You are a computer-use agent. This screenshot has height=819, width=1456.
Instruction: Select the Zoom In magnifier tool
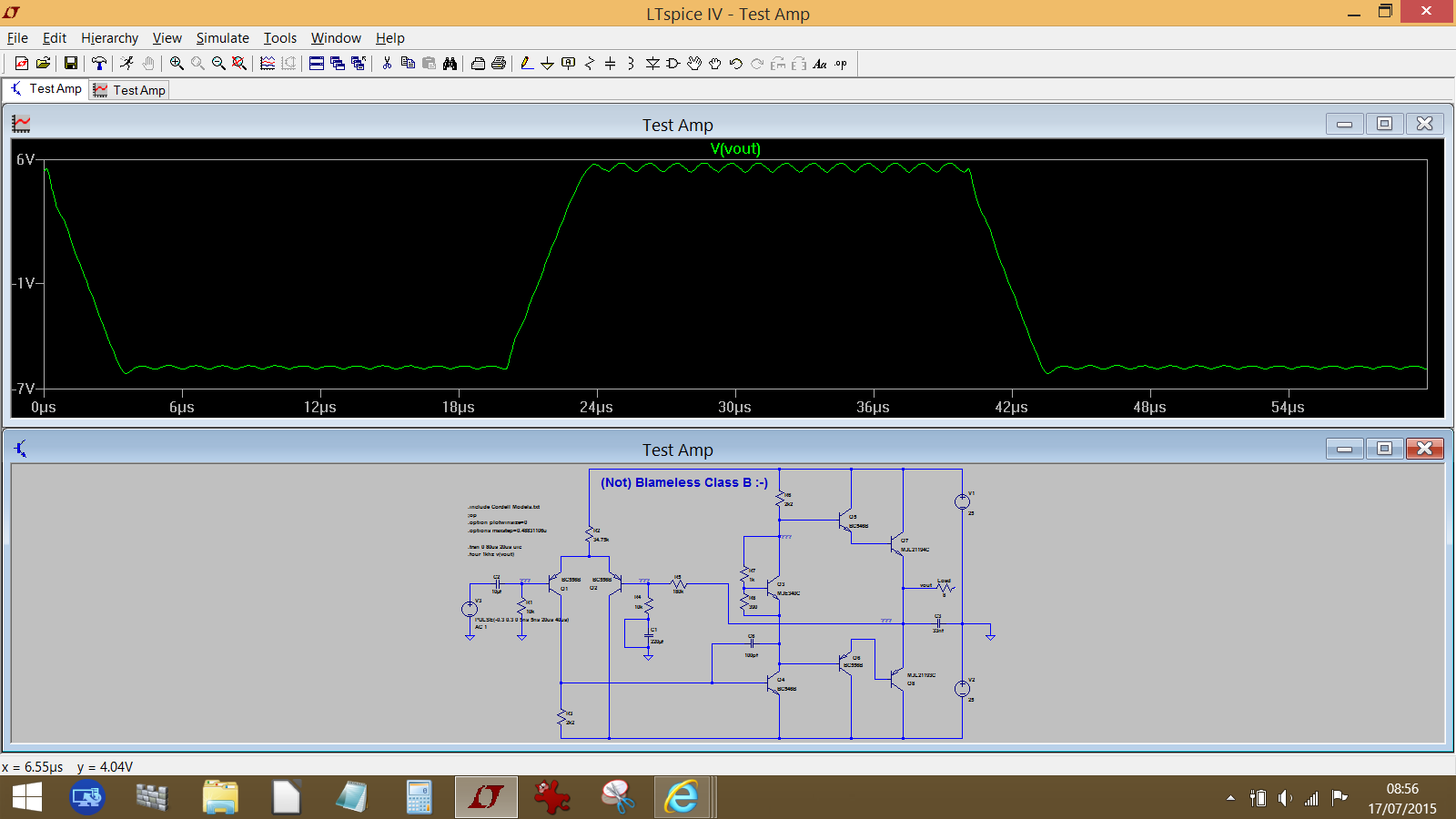click(x=177, y=63)
